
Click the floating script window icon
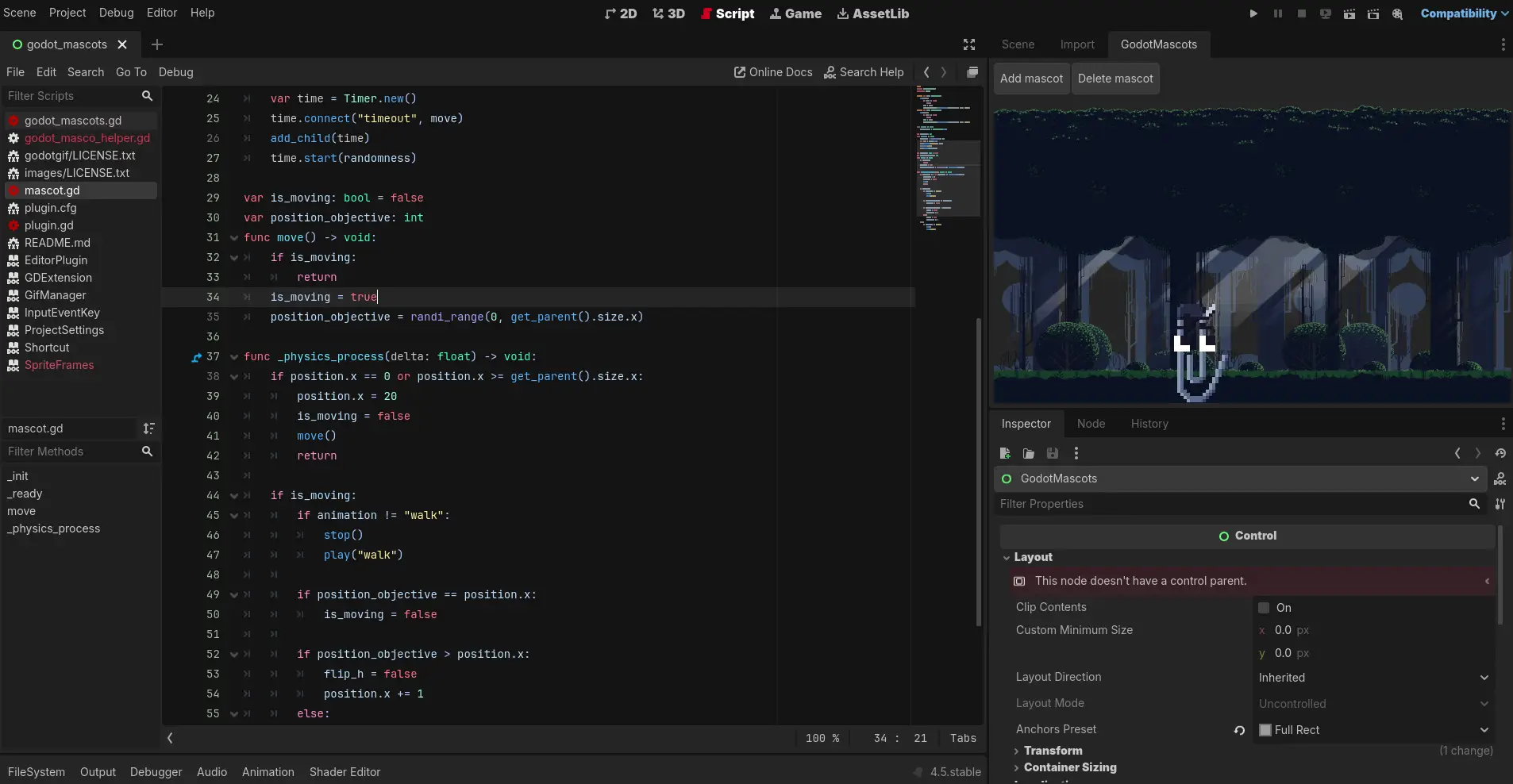(972, 72)
